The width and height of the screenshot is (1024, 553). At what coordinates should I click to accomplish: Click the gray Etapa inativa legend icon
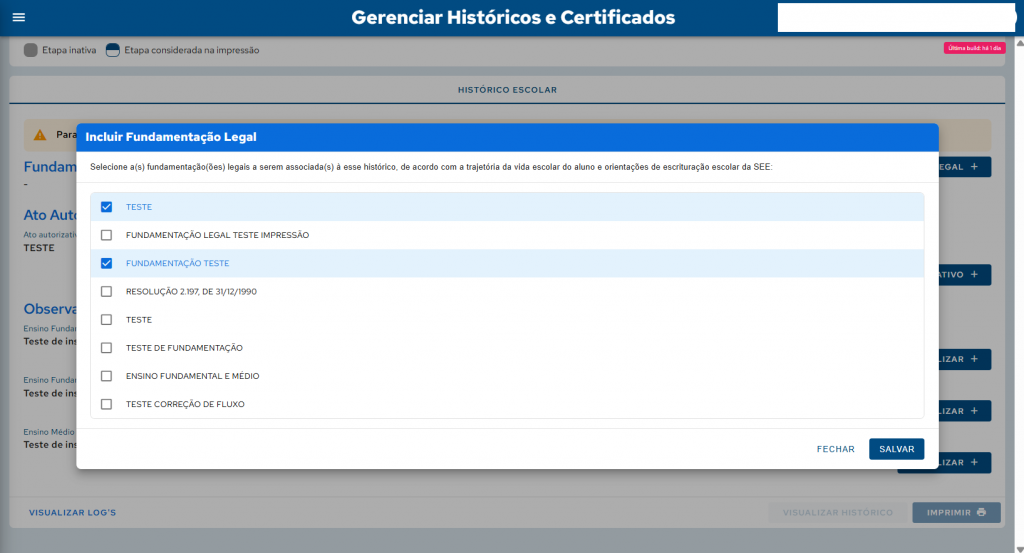30,50
